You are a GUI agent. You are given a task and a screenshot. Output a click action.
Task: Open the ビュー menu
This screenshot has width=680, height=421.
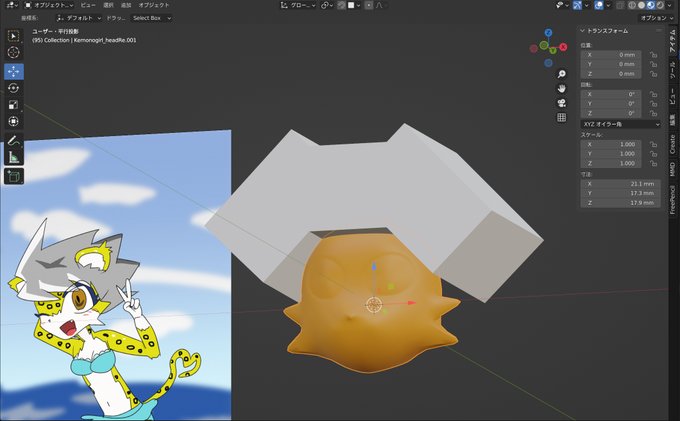click(x=88, y=5)
